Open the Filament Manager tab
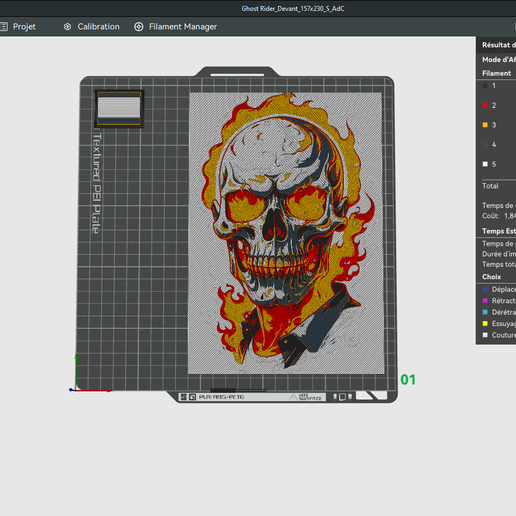The width and height of the screenshot is (516, 516). click(x=176, y=27)
